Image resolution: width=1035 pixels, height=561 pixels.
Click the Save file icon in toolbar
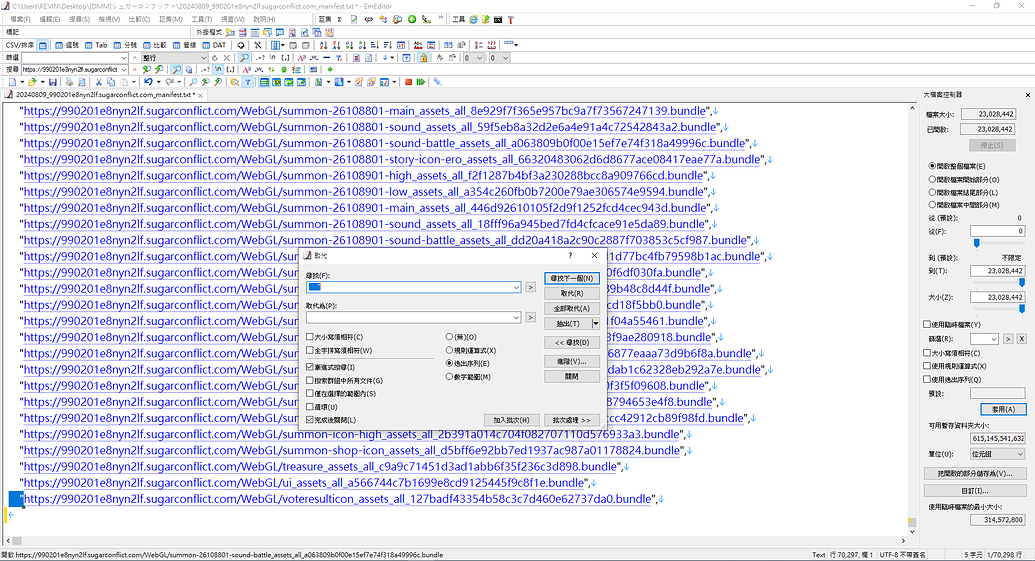tap(52, 82)
